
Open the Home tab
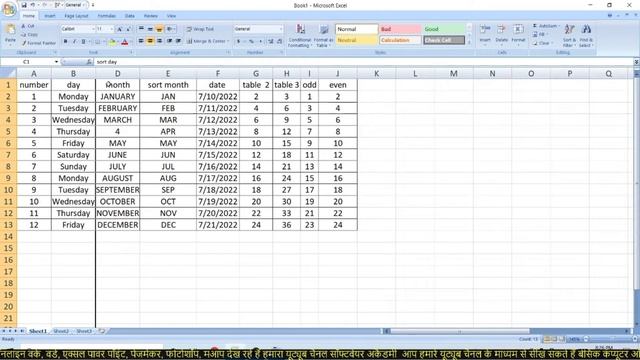tap(29, 16)
